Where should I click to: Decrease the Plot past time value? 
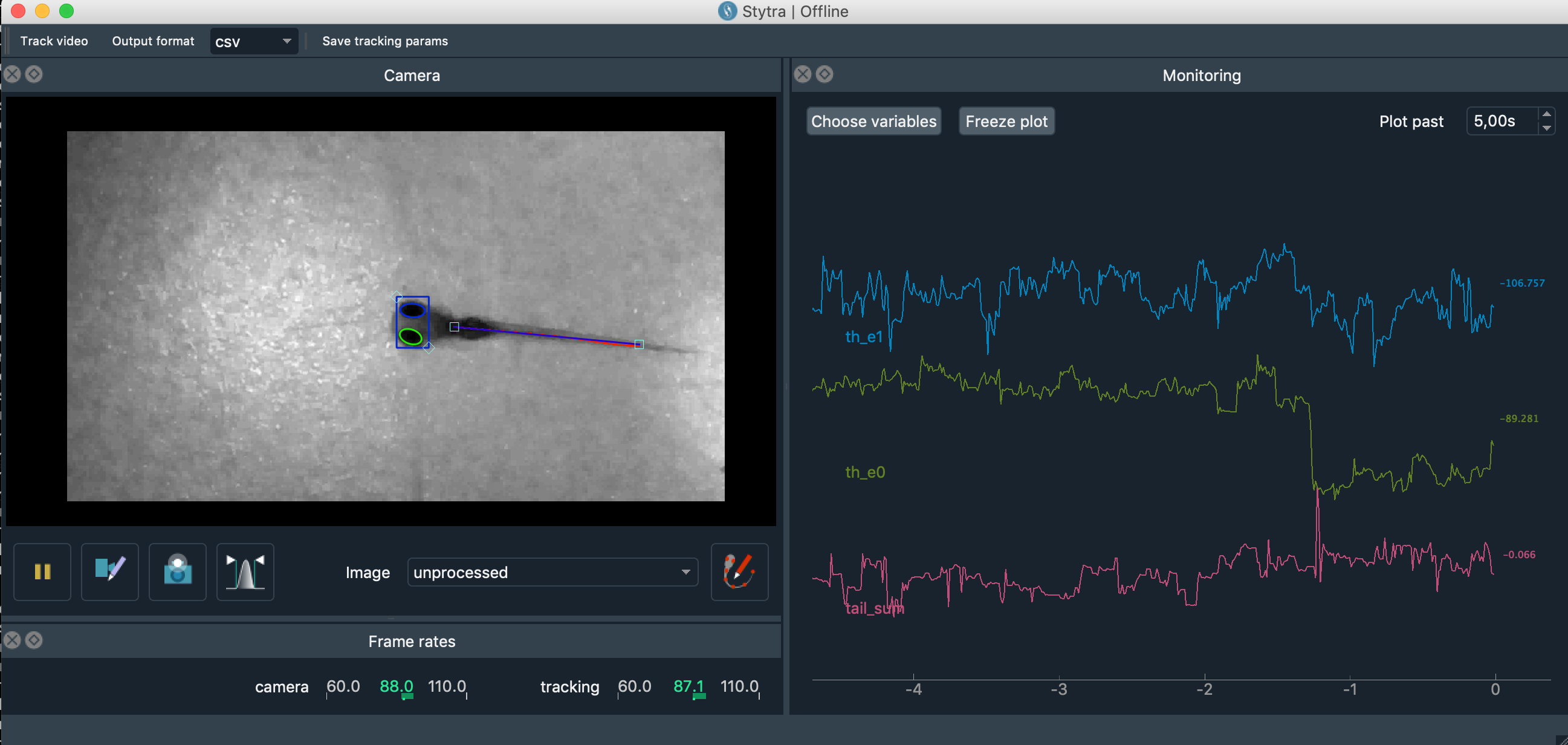click(x=1546, y=128)
